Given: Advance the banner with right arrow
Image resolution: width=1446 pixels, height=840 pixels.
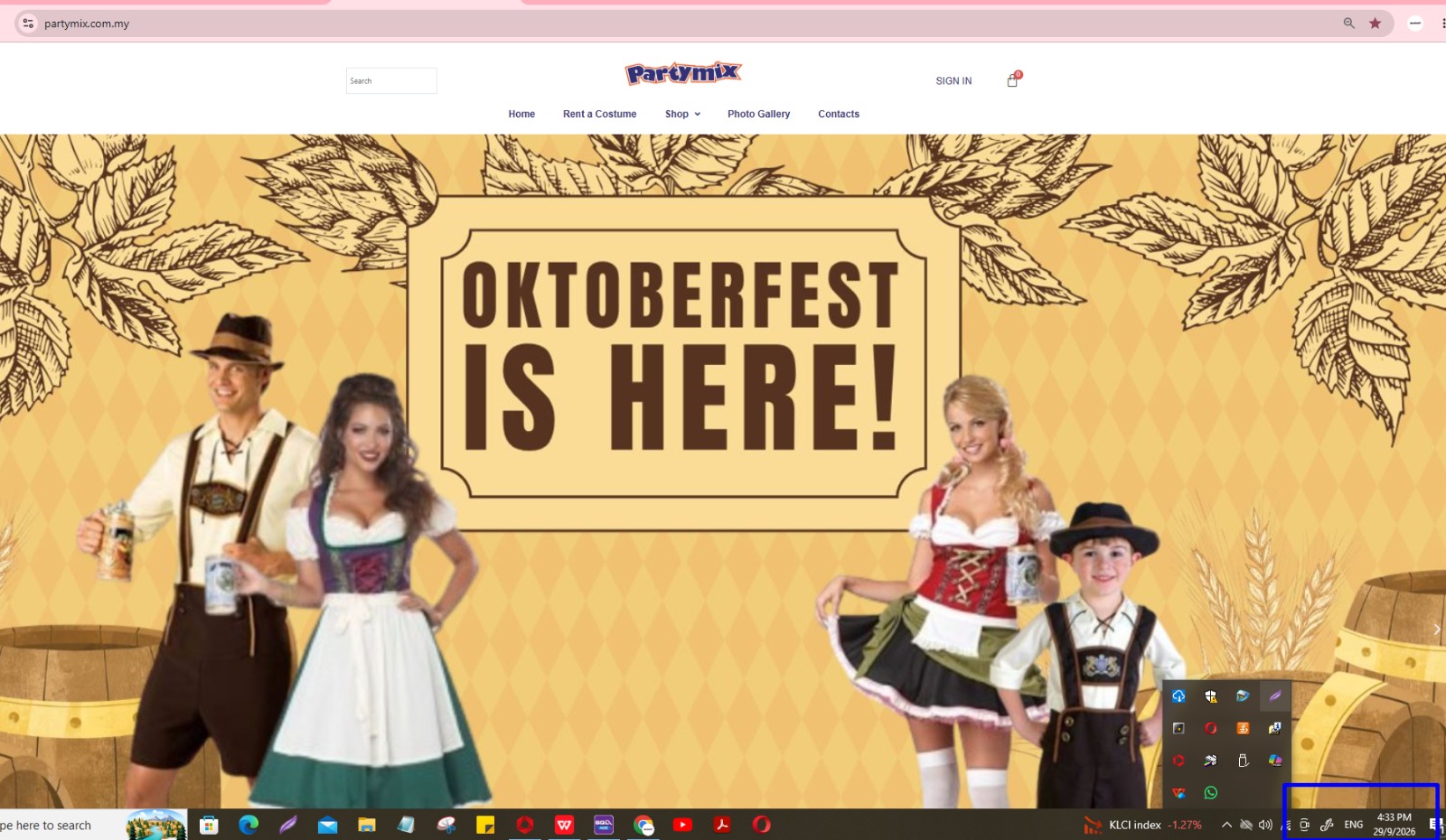Looking at the screenshot, I should pyautogui.click(x=1436, y=630).
